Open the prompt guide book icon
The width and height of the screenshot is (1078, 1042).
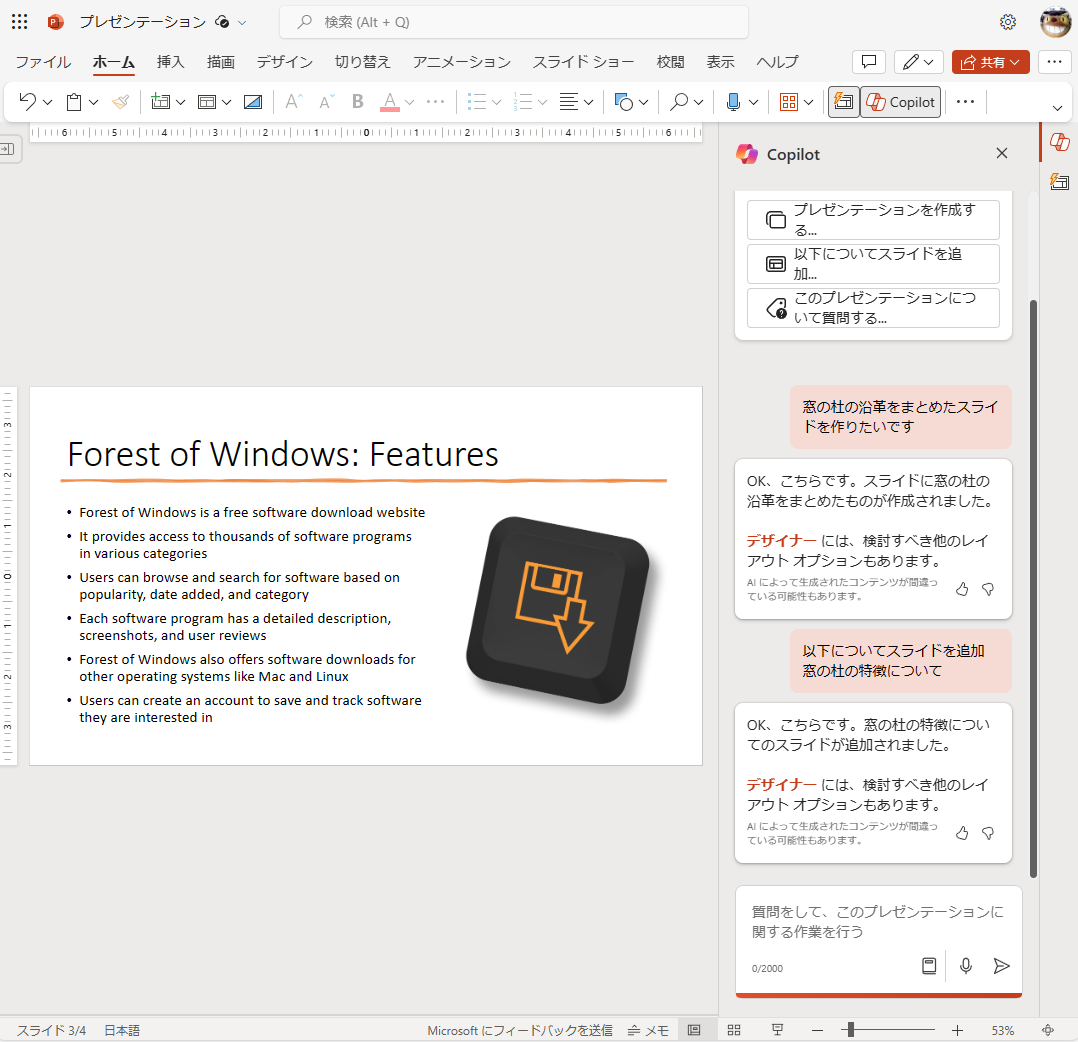(x=929, y=966)
